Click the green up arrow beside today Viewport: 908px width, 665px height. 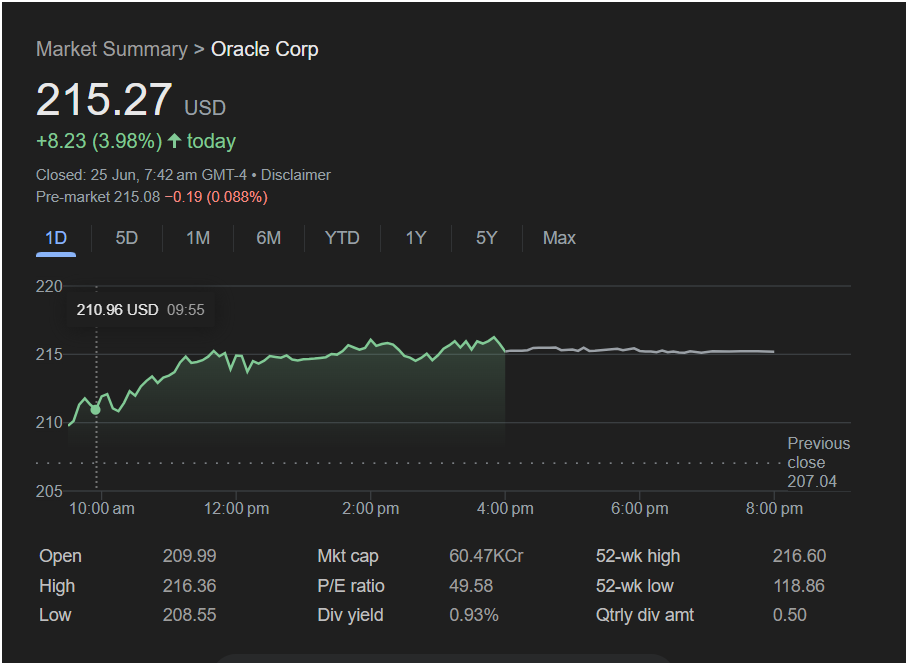[174, 141]
